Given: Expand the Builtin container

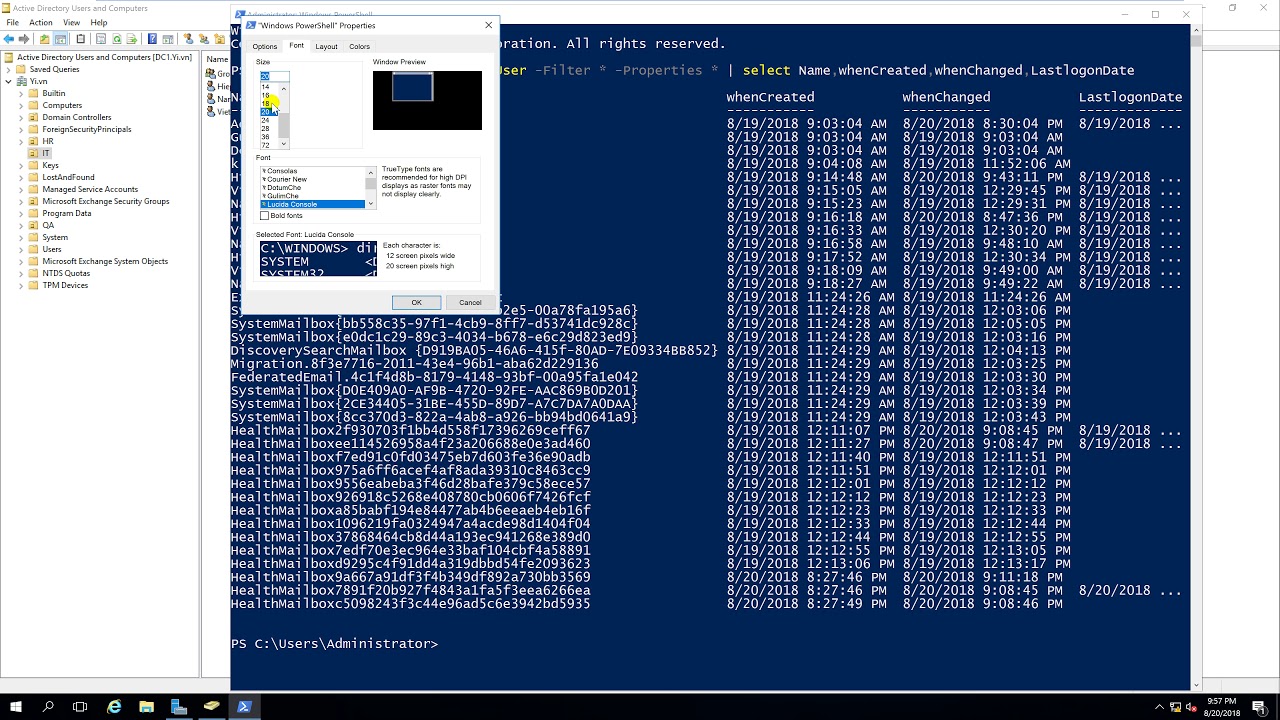Looking at the screenshot, I should [21, 93].
